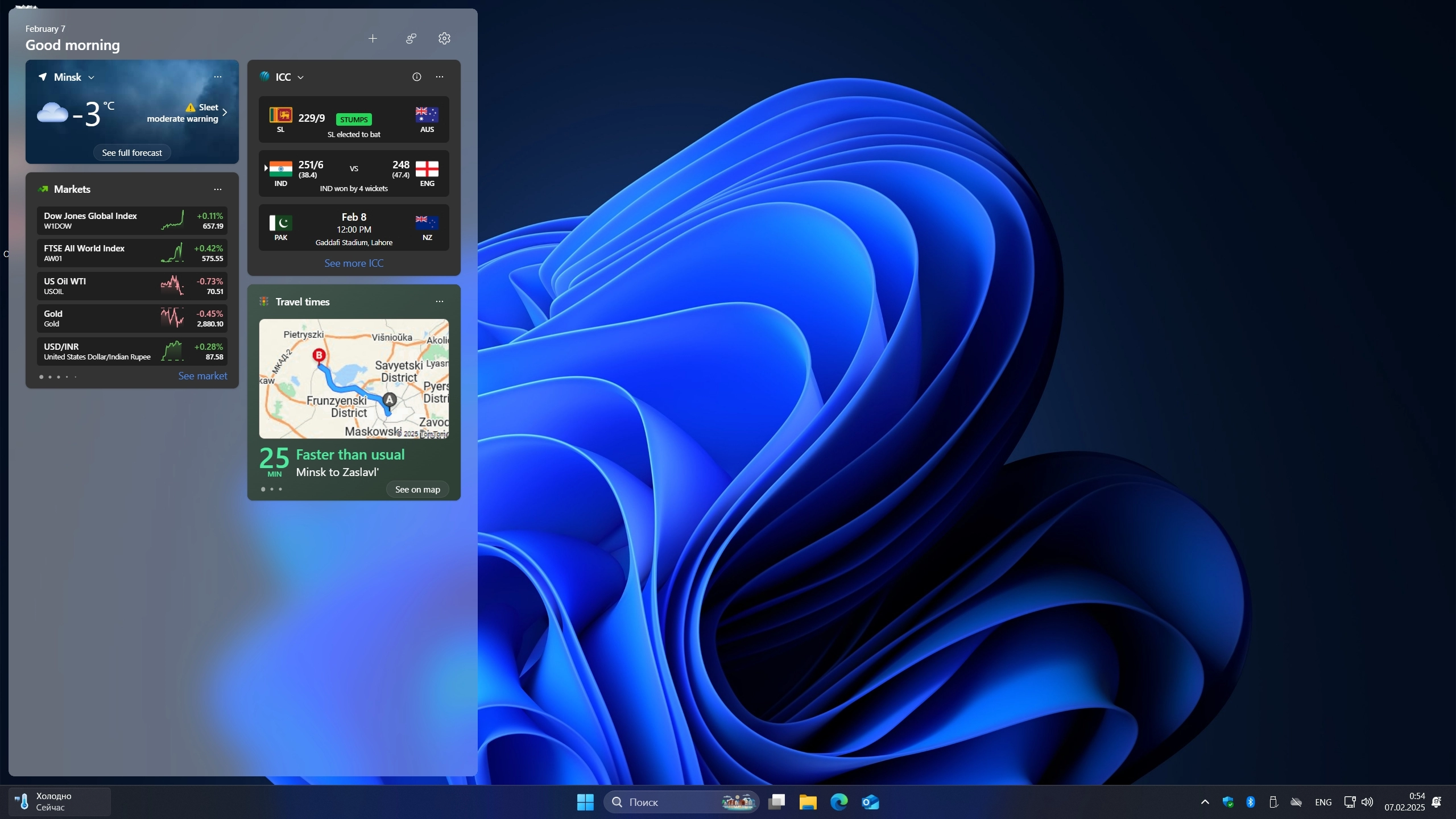Click the add widgets plus icon
The image size is (1456, 819).
click(x=373, y=38)
